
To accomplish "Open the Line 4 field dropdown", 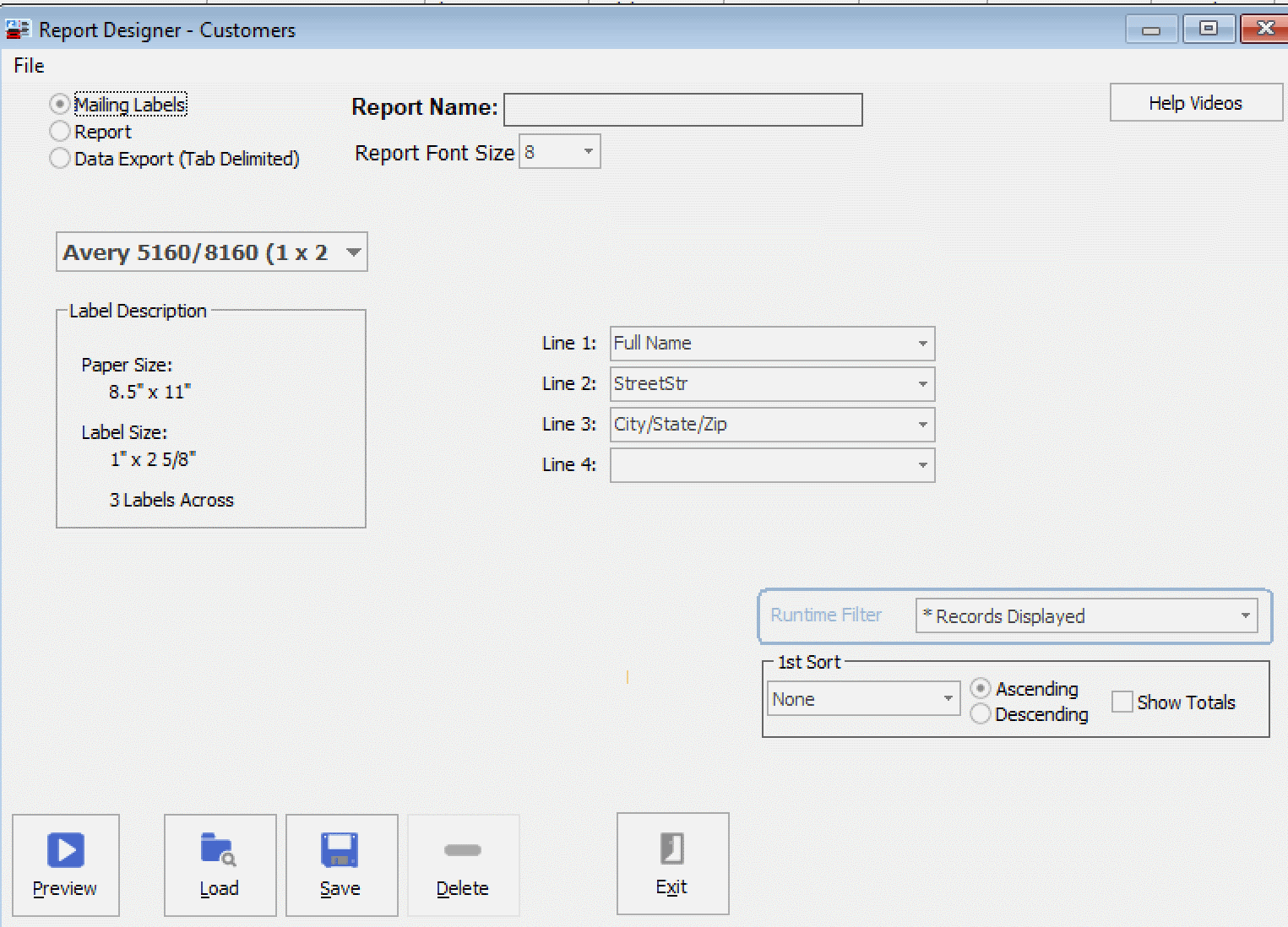I will pos(921,465).
